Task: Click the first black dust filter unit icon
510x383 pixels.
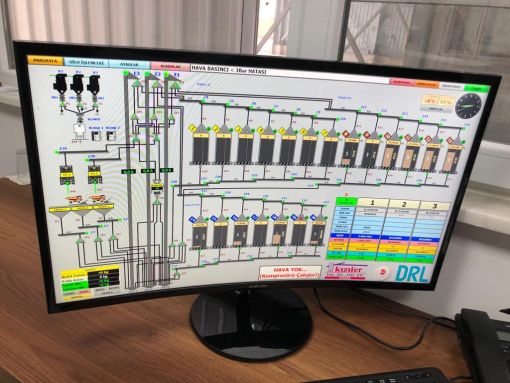Action: point(60,83)
